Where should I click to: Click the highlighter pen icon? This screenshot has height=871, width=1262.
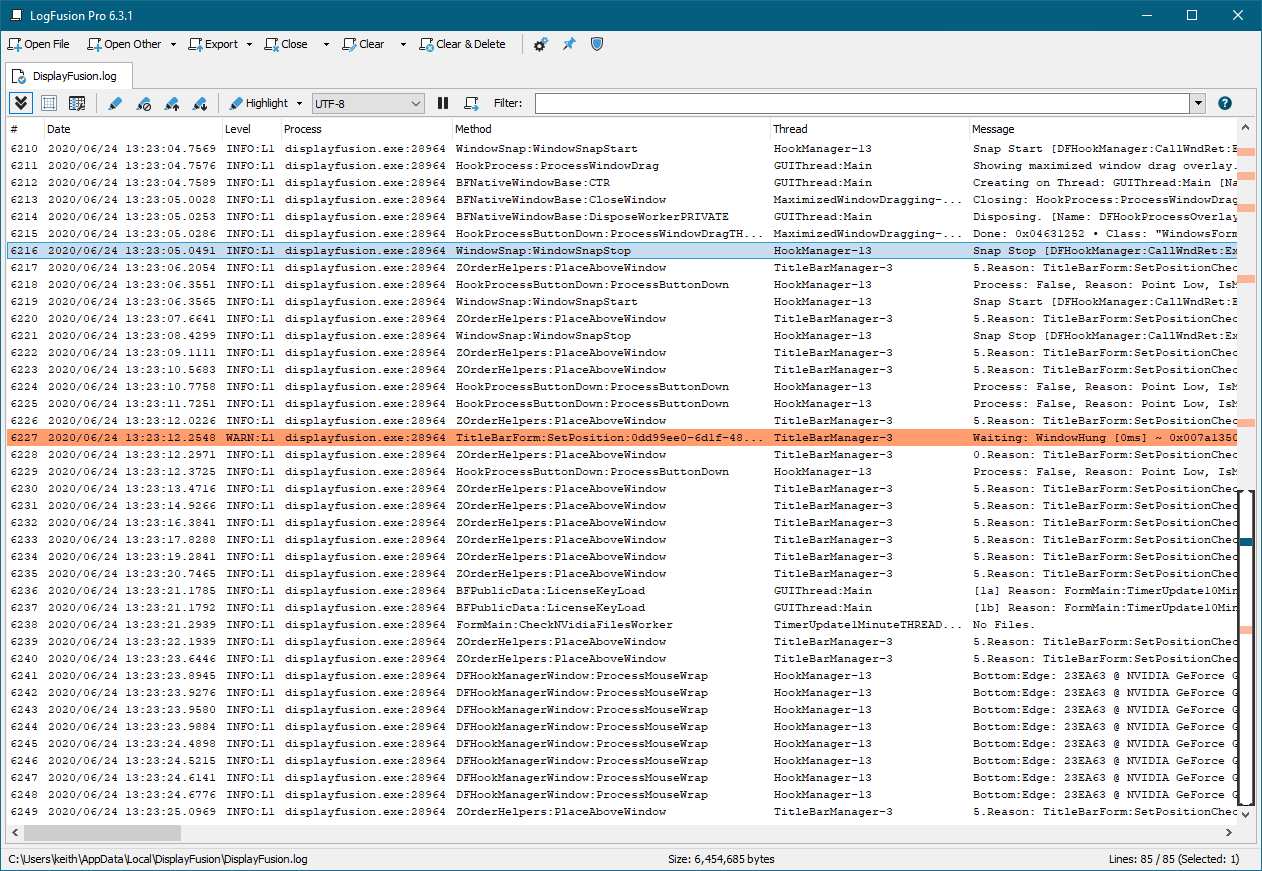[115, 103]
